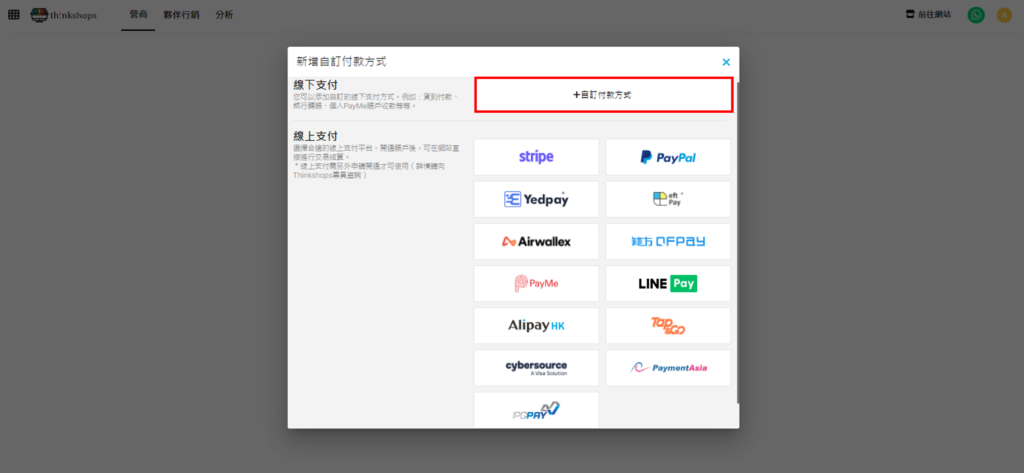Open the apps grid menu icon
1024x473 pixels.
[14, 15]
